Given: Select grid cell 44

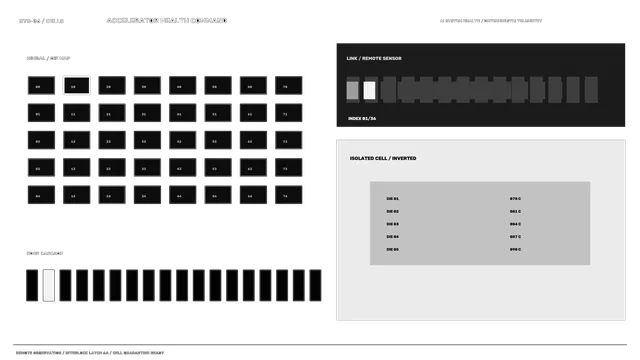Looking at the screenshot, I should coord(182,195).
